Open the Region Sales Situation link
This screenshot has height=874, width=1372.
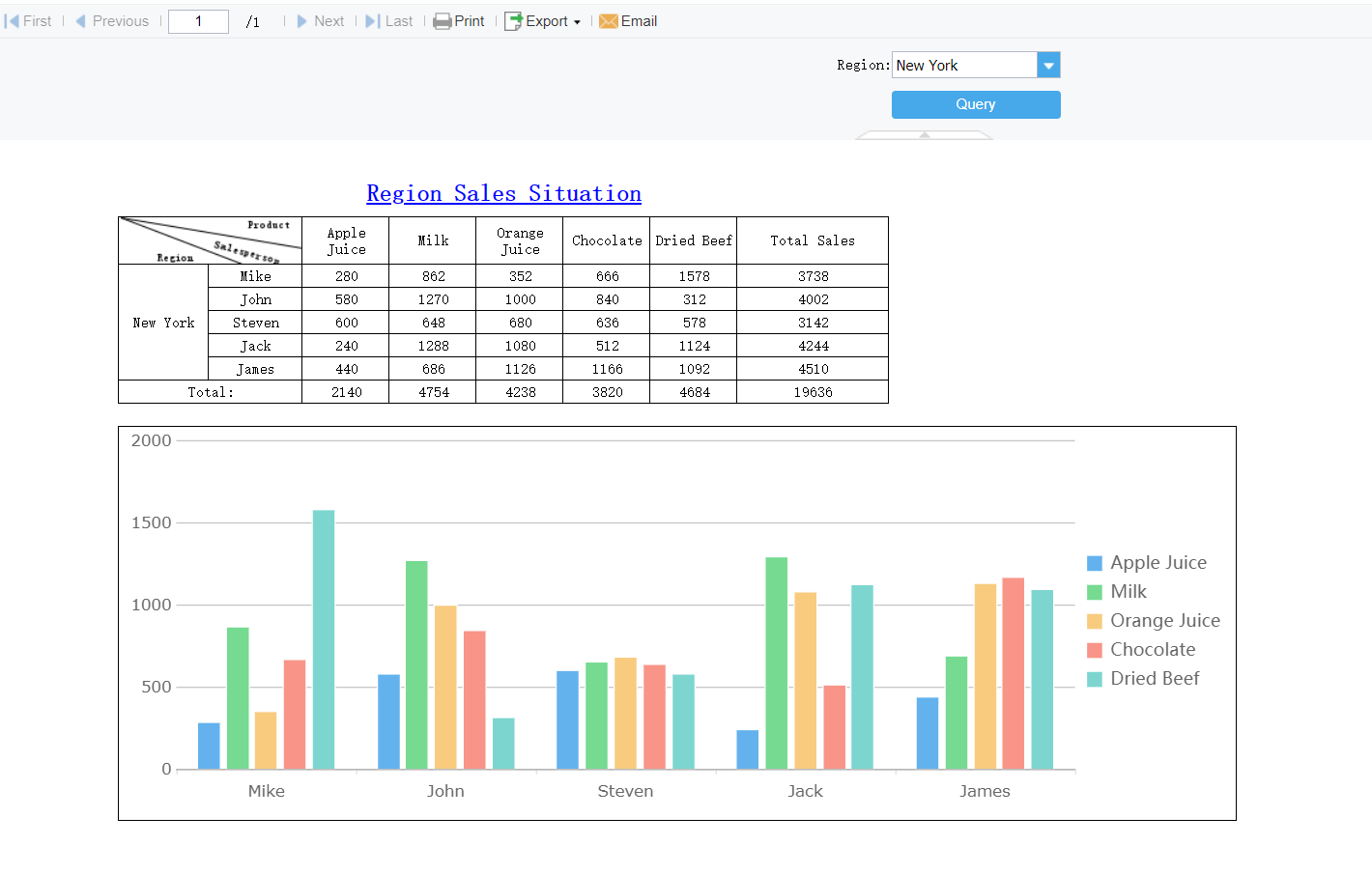click(503, 193)
